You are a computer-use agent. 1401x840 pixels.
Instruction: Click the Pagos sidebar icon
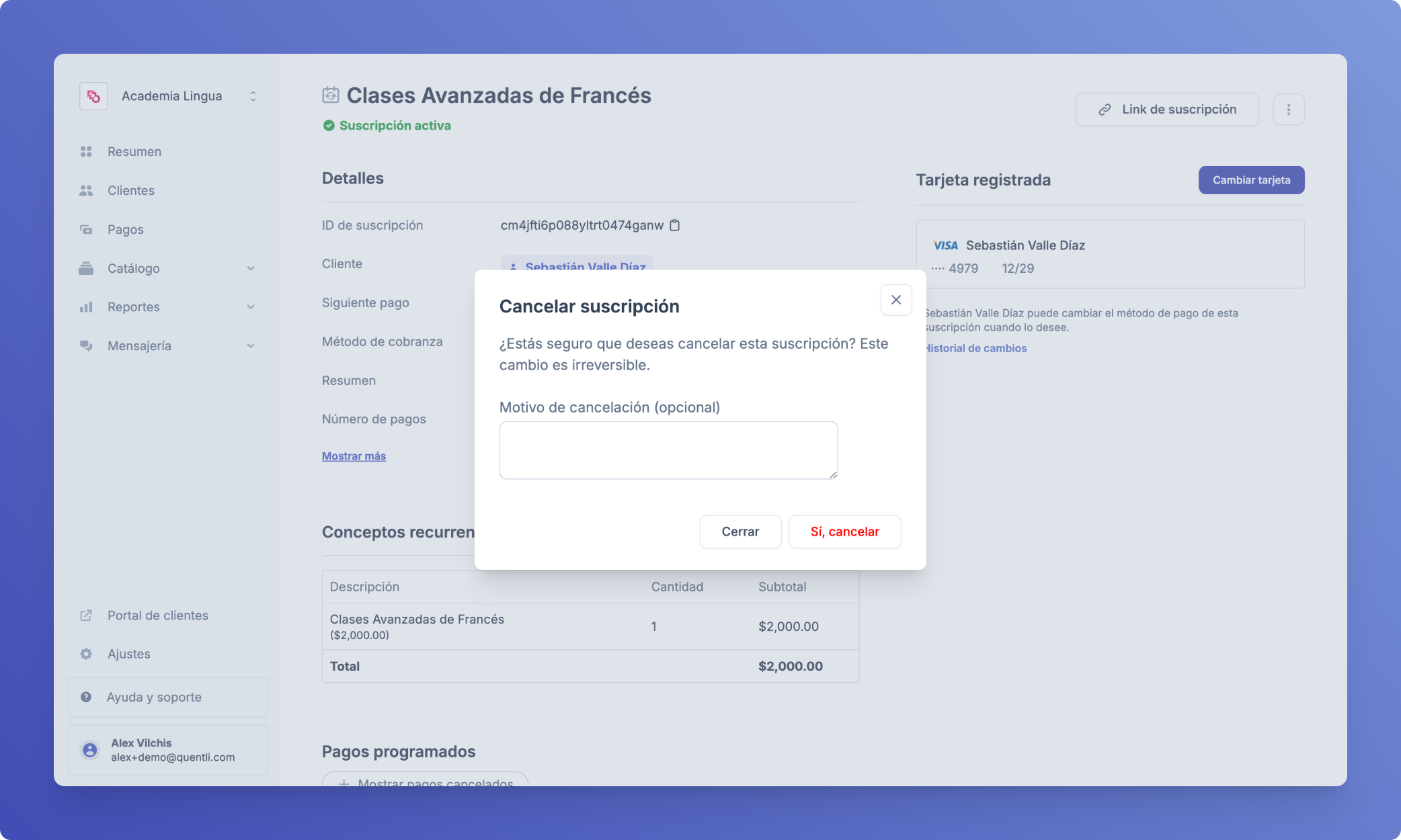click(86, 229)
